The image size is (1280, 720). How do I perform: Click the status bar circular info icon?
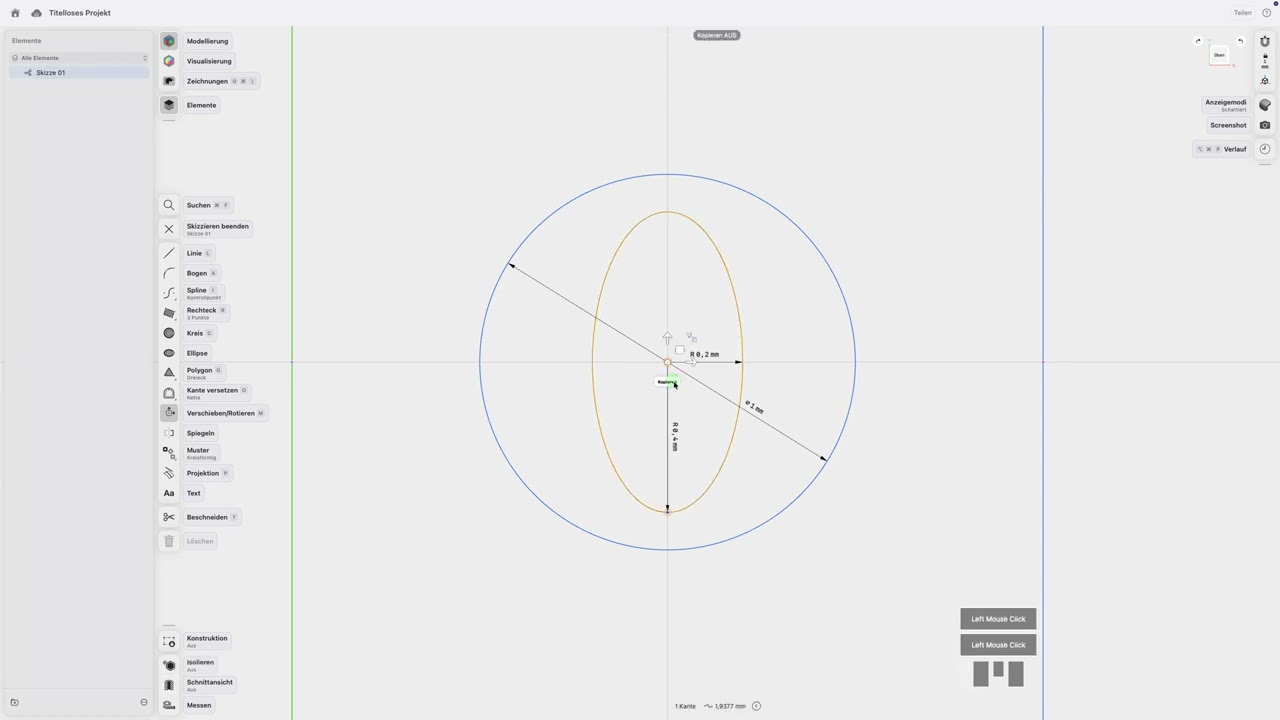point(756,706)
